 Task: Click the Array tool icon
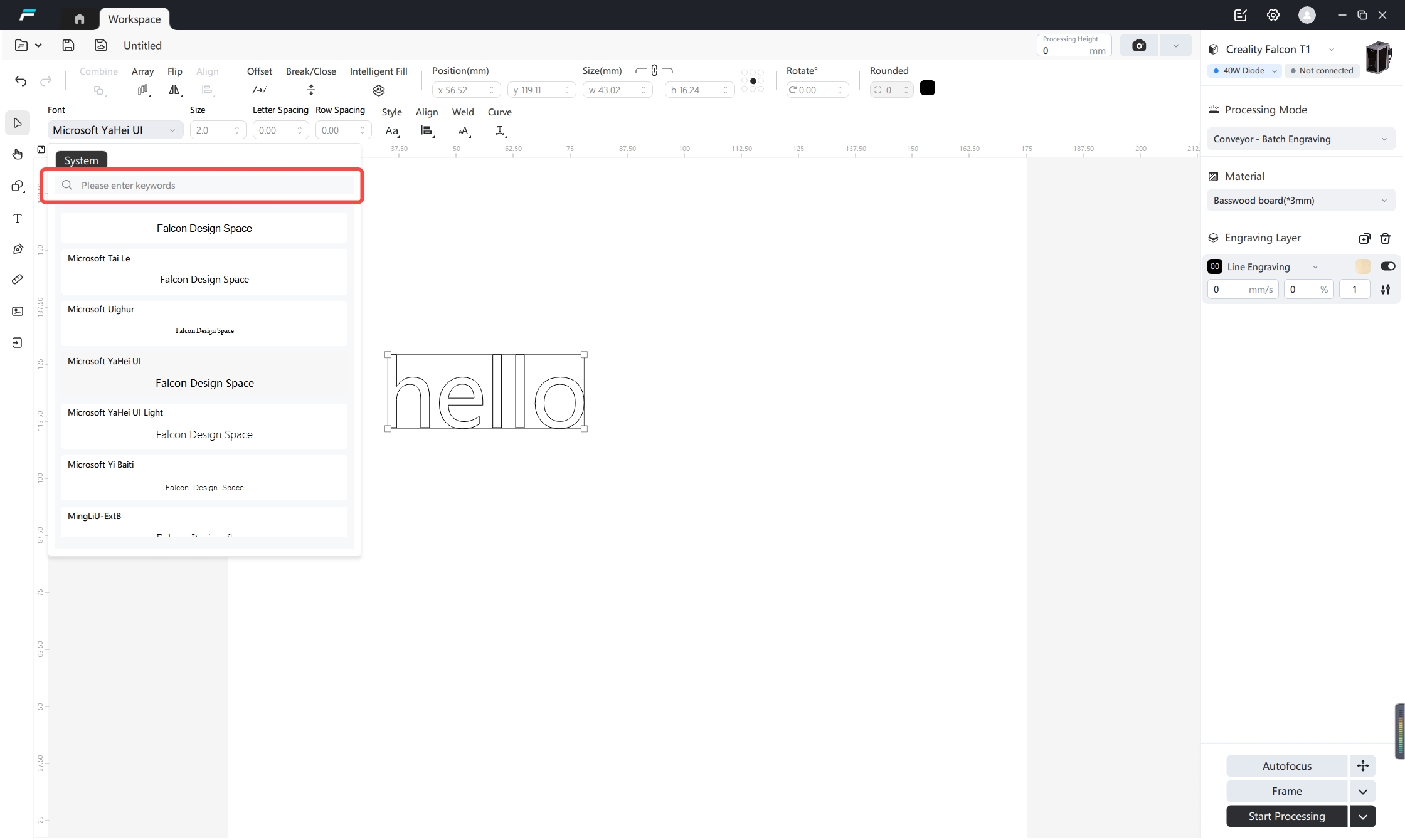click(x=143, y=90)
